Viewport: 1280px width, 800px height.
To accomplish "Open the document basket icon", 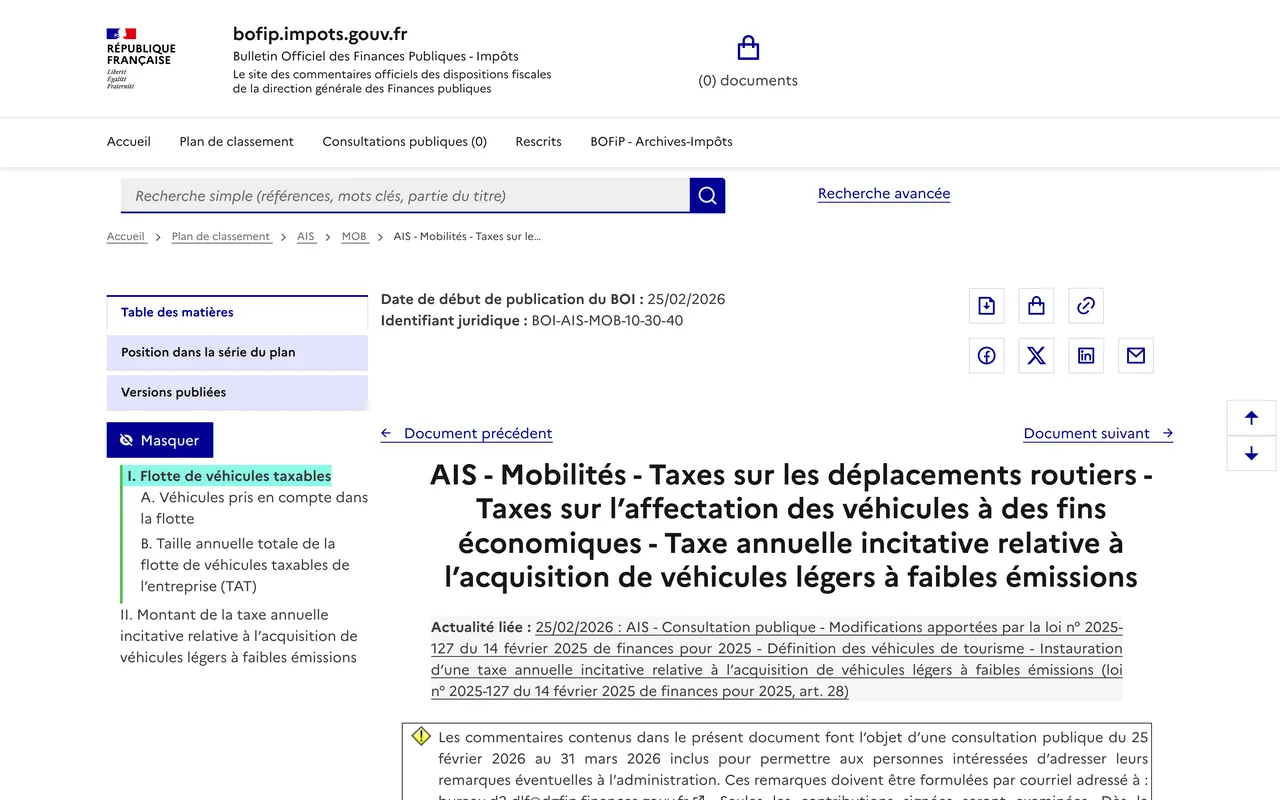I will click(x=748, y=48).
